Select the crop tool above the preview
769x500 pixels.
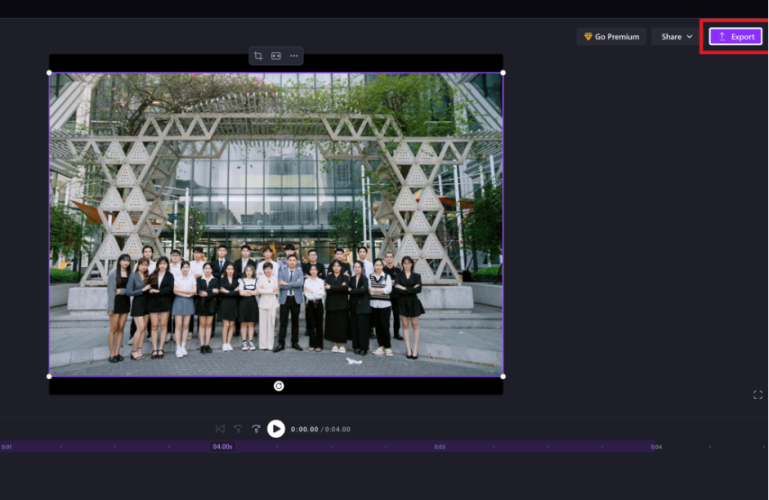click(x=258, y=56)
